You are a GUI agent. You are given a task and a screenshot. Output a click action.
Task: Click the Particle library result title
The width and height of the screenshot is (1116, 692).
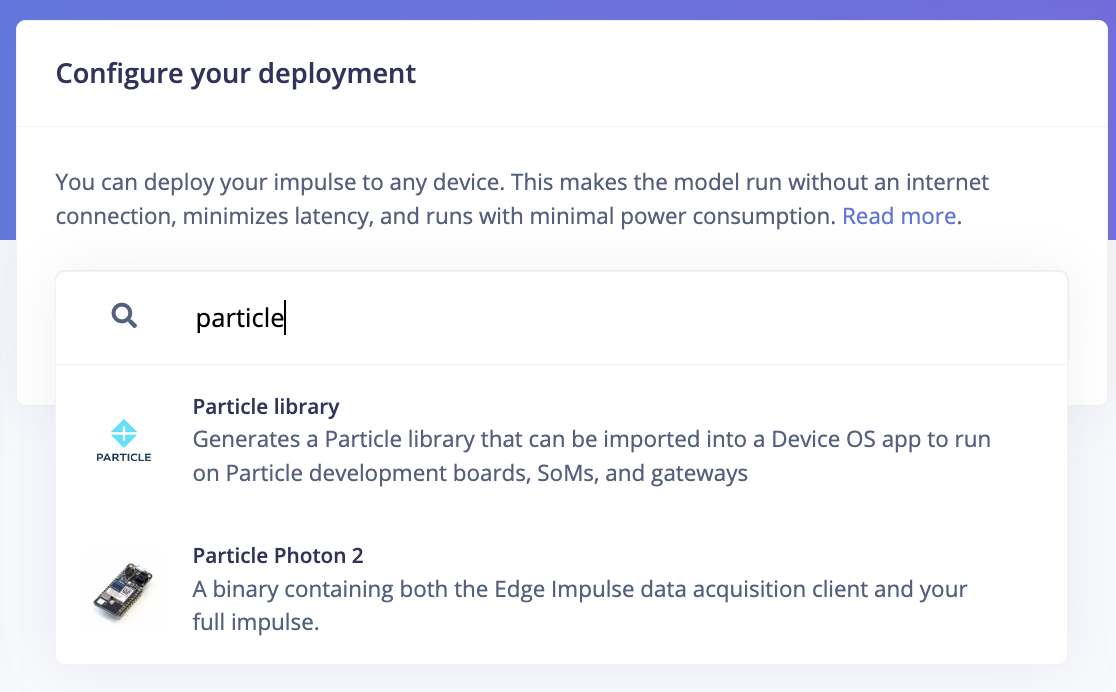pyautogui.click(x=266, y=406)
